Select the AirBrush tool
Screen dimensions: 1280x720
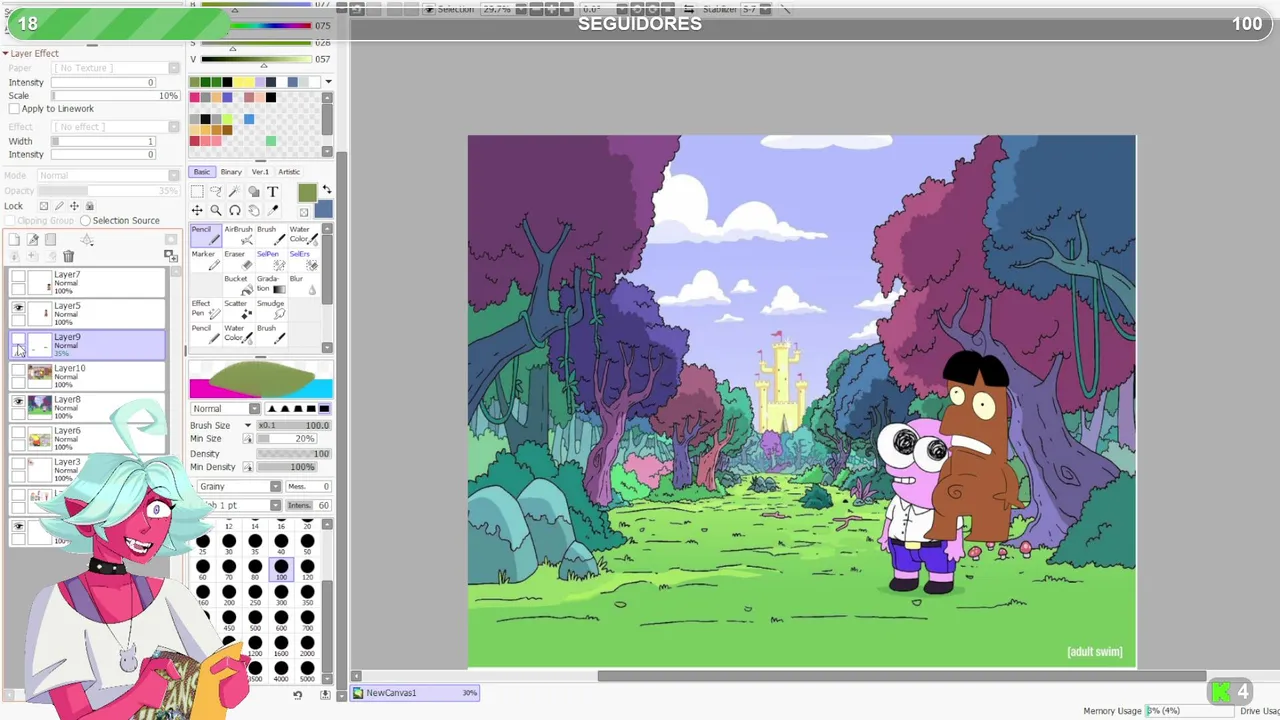coord(238,236)
